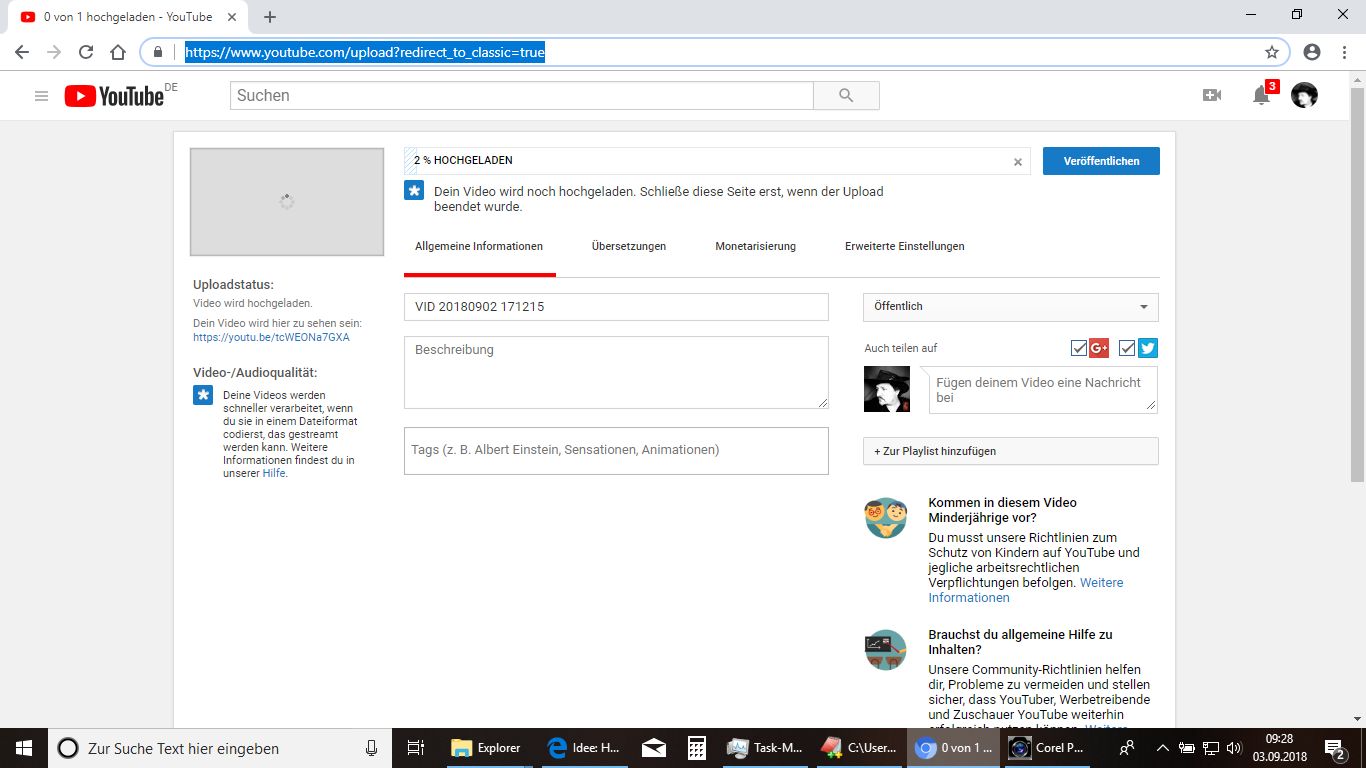Image resolution: width=1366 pixels, height=768 pixels.
Task: Bookmark this page with the star icon
Action: coord(1272,52)
